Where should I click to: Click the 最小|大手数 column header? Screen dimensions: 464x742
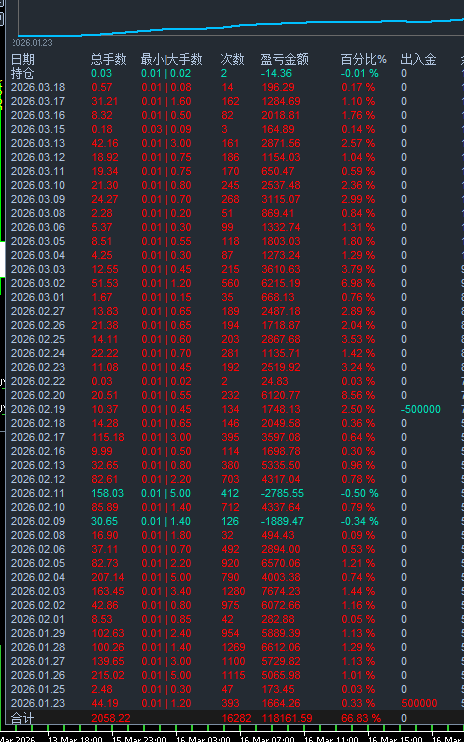171,59
